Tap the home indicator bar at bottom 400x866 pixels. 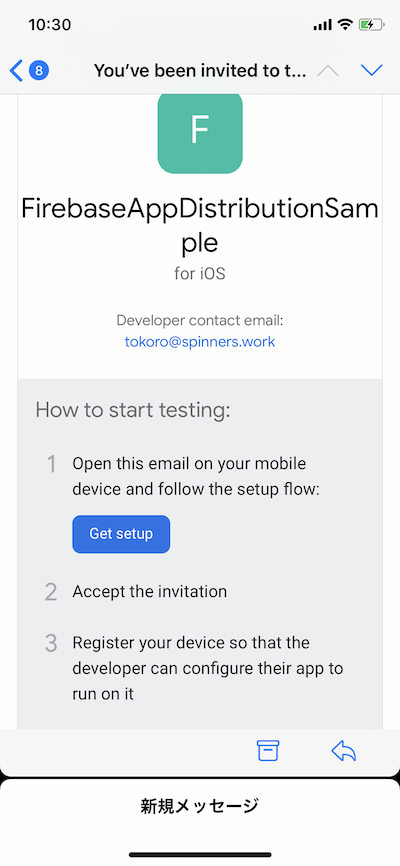click(200, 854)
